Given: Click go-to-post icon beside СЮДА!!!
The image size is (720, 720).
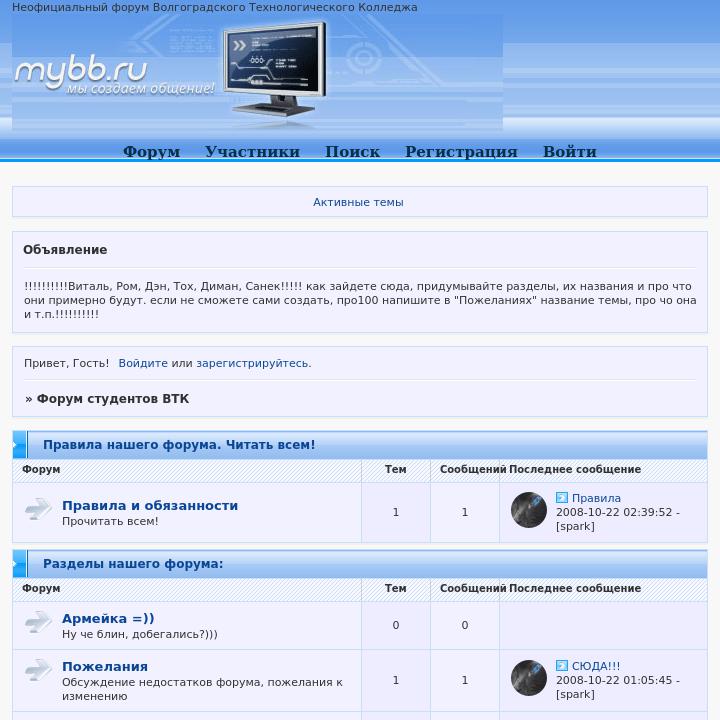Looking at the screenshot, I should pos(562,666).
